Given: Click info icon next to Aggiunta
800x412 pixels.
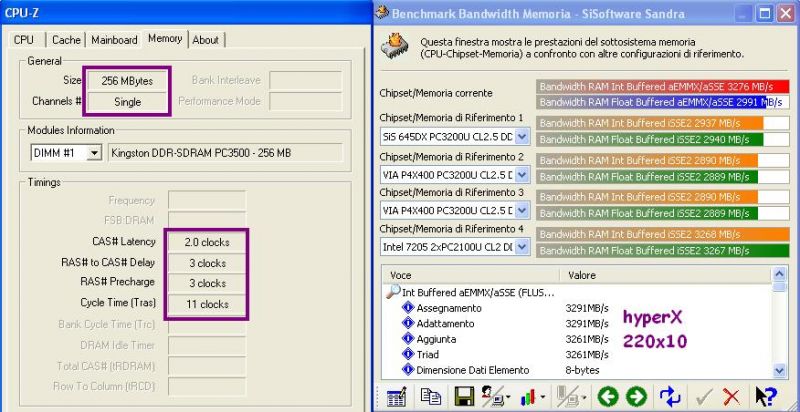Looking at the screenshot, I should (x=408, y=339).
